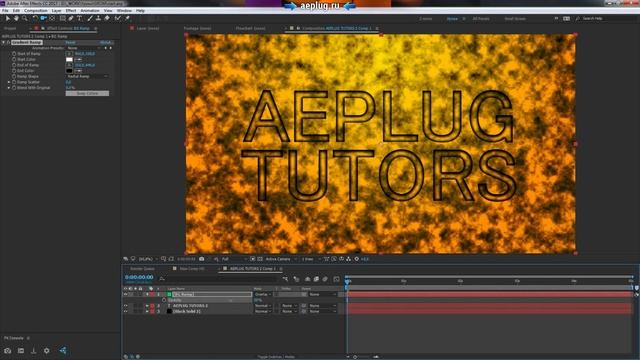The height and width of the screenshot is (360, 640).
Task: Expand the AEPLUG TUTORS 2 layer twirl
Action: (x=147, y=306)
